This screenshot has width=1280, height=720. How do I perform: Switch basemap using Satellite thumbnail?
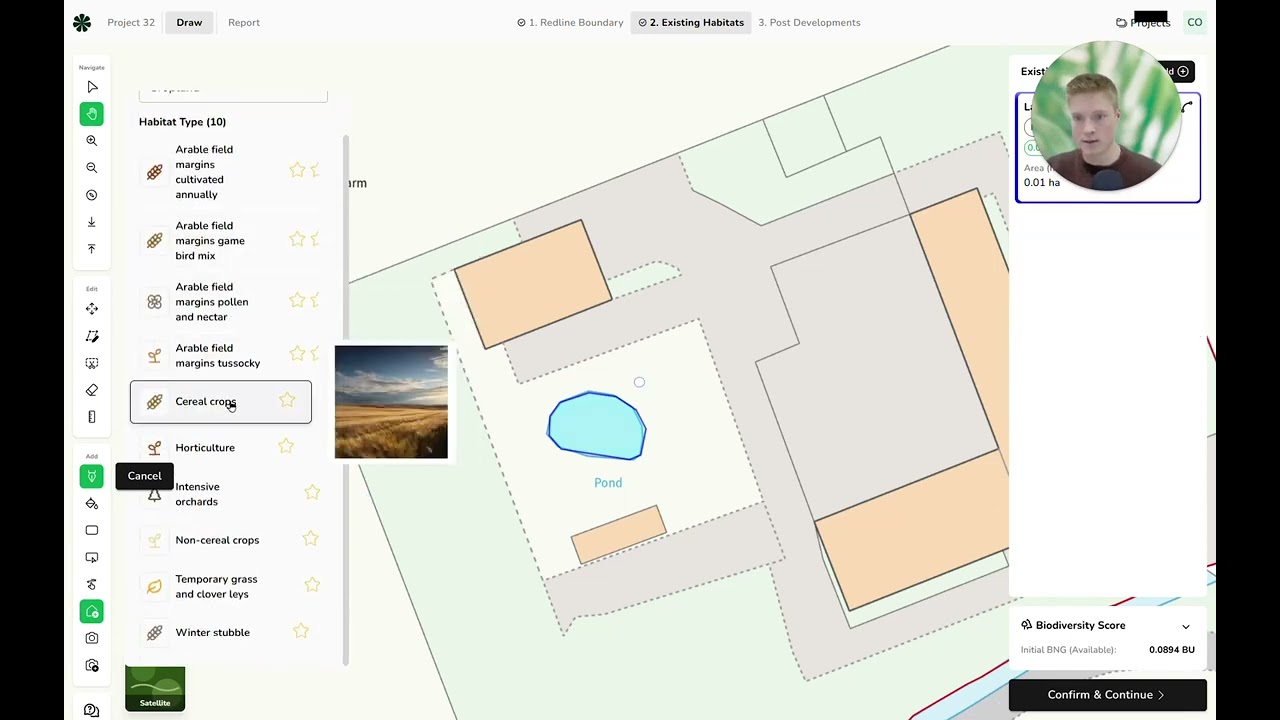(155, 688)
